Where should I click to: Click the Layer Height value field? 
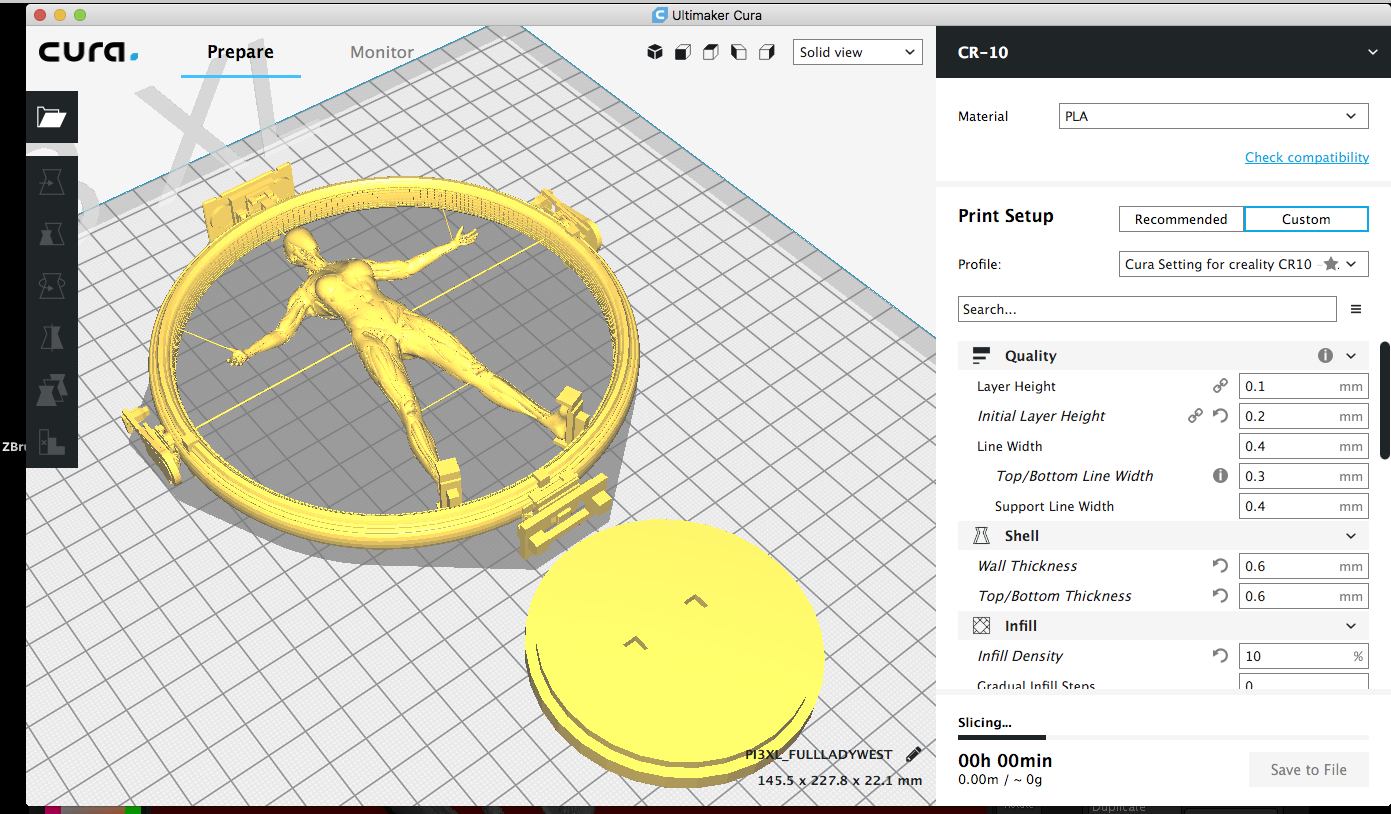pos(1303,386)
